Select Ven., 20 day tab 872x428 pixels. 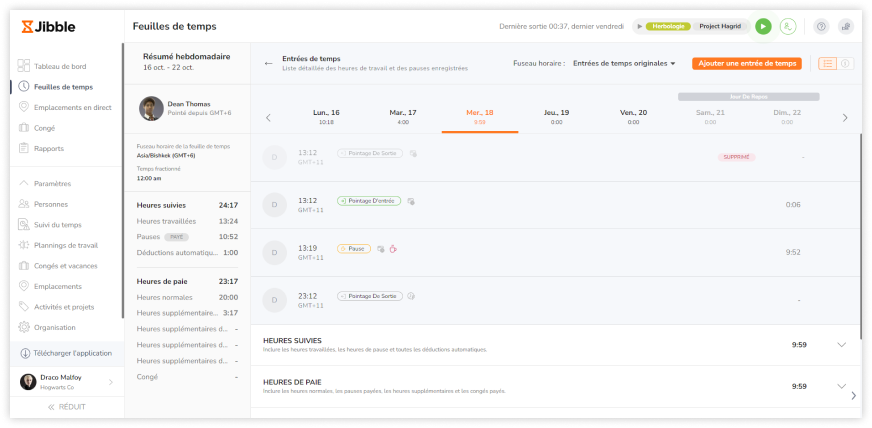click(633, 117)
